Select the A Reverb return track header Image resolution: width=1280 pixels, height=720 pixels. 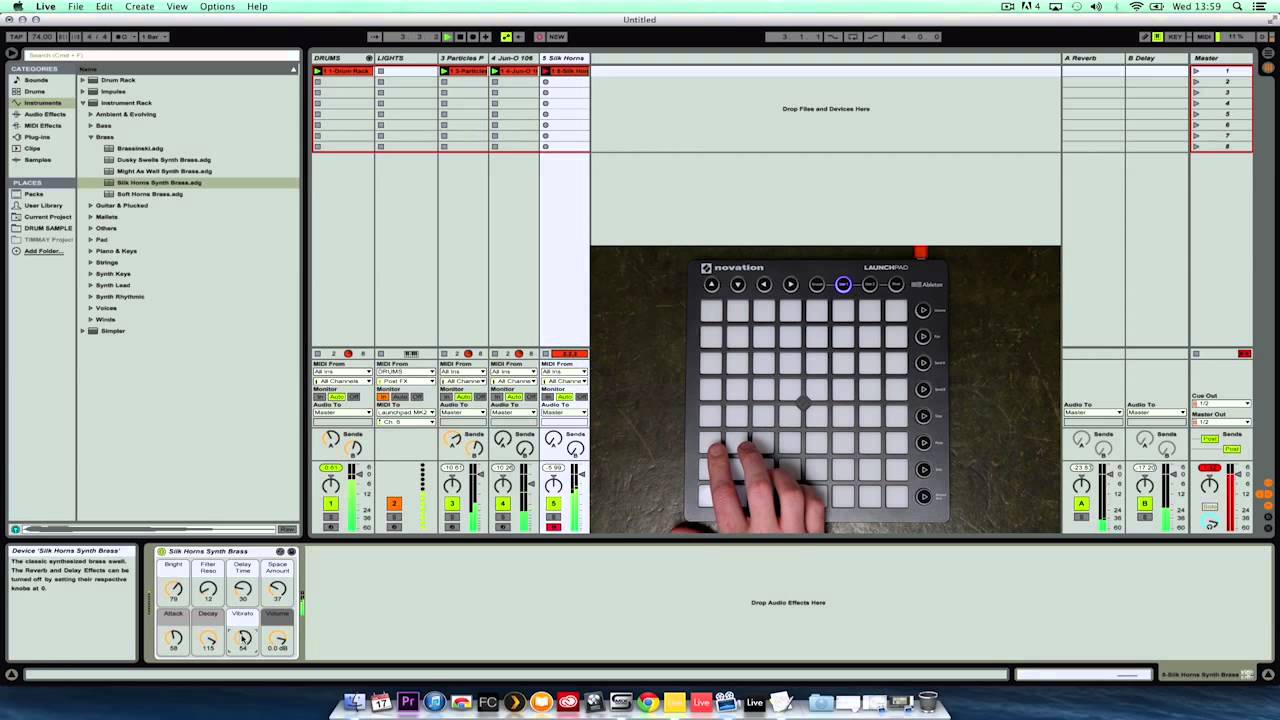[x=1093, y=58]
